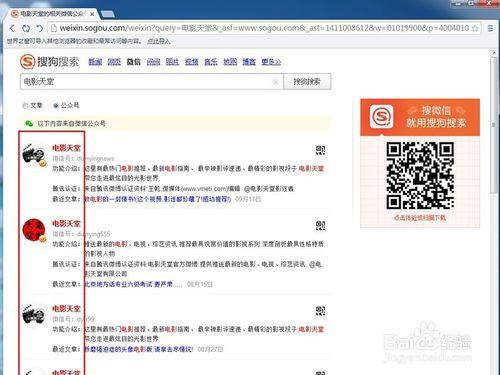Image resolution: width=500 pixels, height=375 pixels.
Task: Expand the 更多>> navigation link
Action: (x=271, y=62)
